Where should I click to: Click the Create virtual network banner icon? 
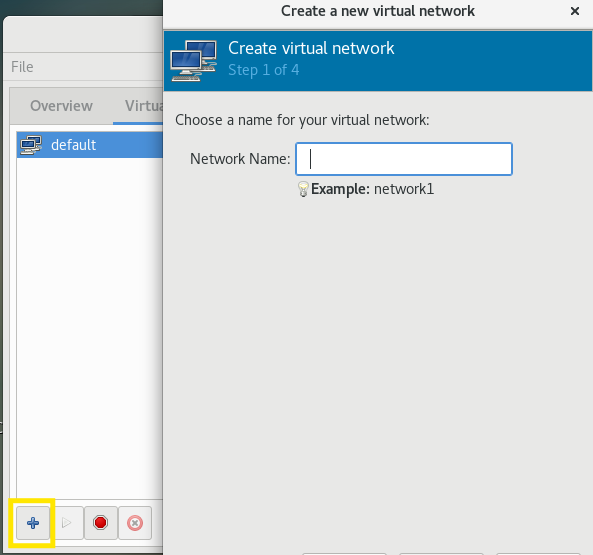194,61
